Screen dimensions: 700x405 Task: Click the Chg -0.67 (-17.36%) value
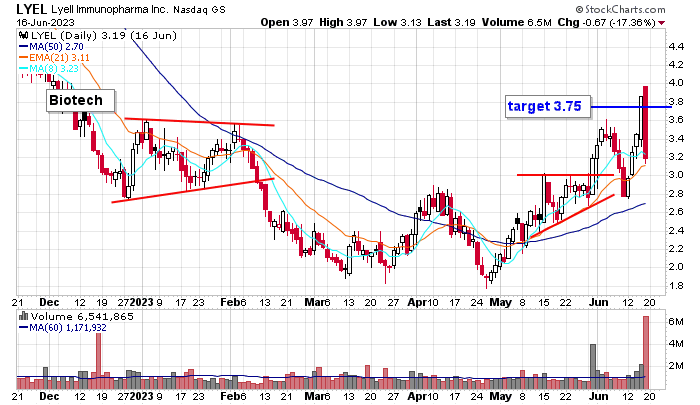606,22
